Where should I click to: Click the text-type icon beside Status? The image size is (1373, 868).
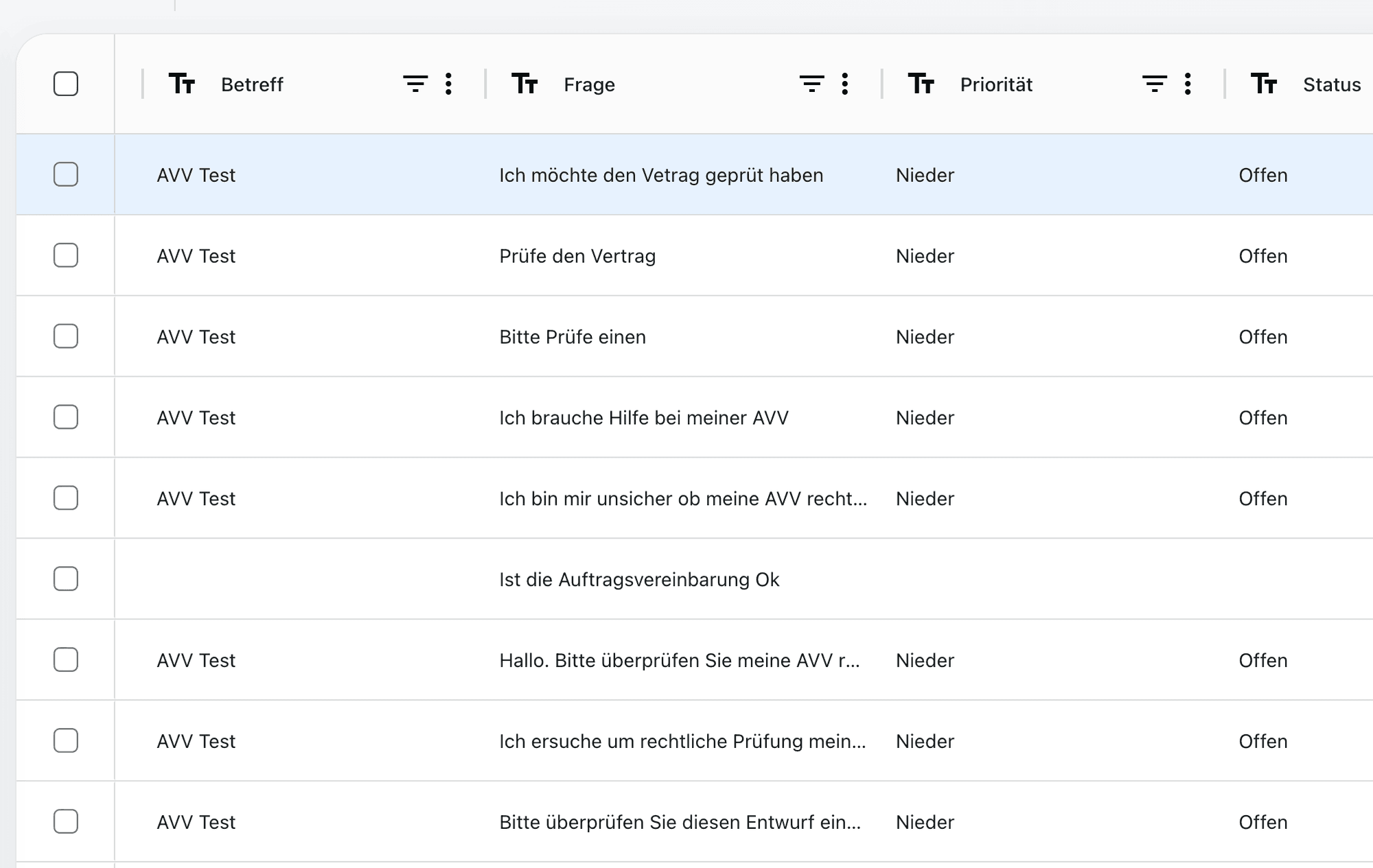pos(1264,84)
